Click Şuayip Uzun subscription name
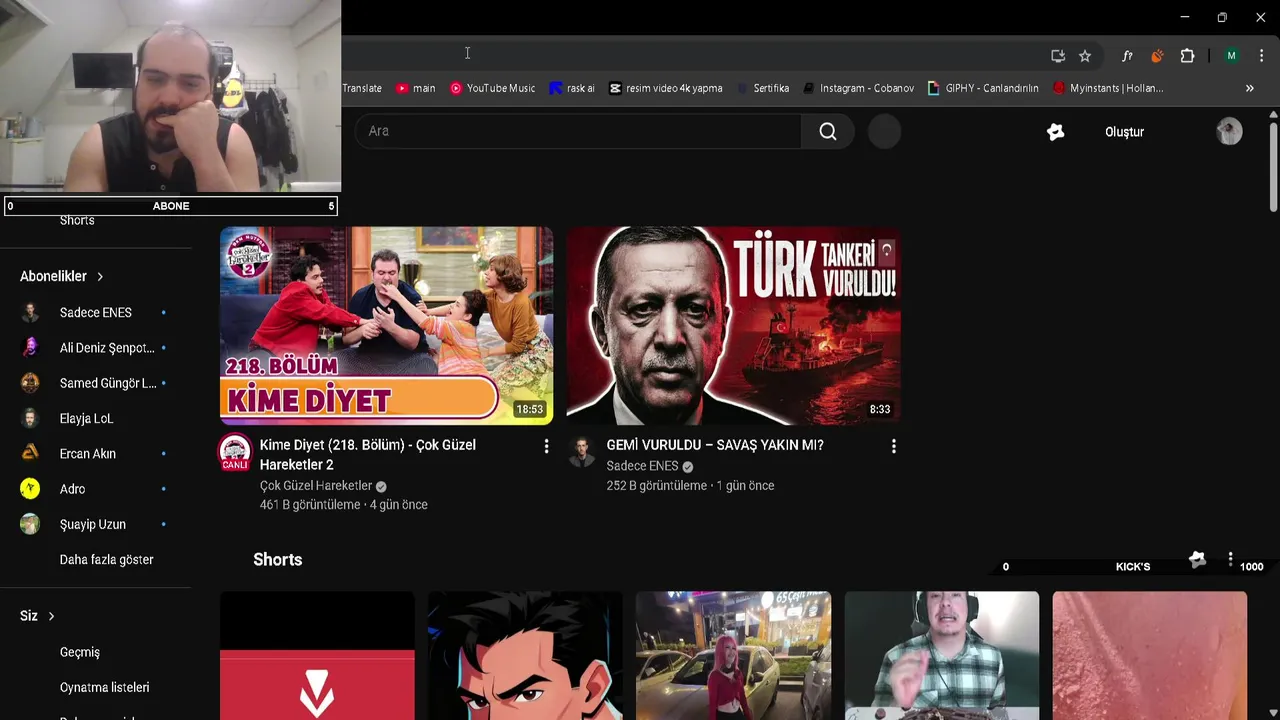This screenshot has width=1280, height=720. (92, 524)
